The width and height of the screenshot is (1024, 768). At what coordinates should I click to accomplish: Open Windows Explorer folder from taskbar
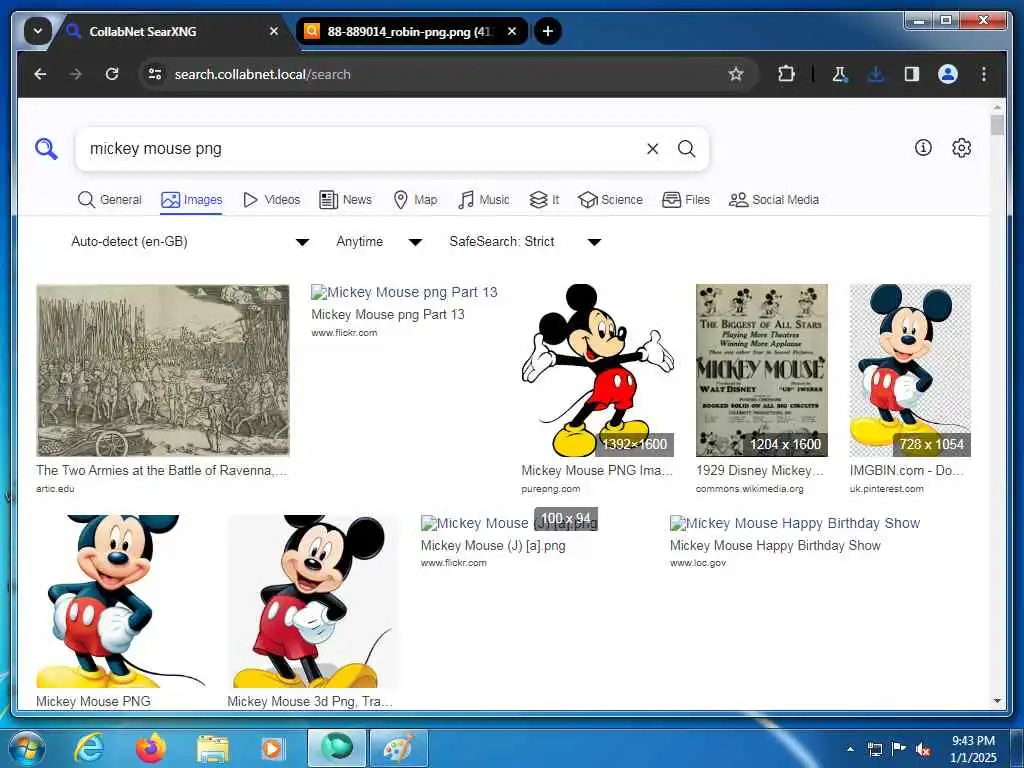213,748
